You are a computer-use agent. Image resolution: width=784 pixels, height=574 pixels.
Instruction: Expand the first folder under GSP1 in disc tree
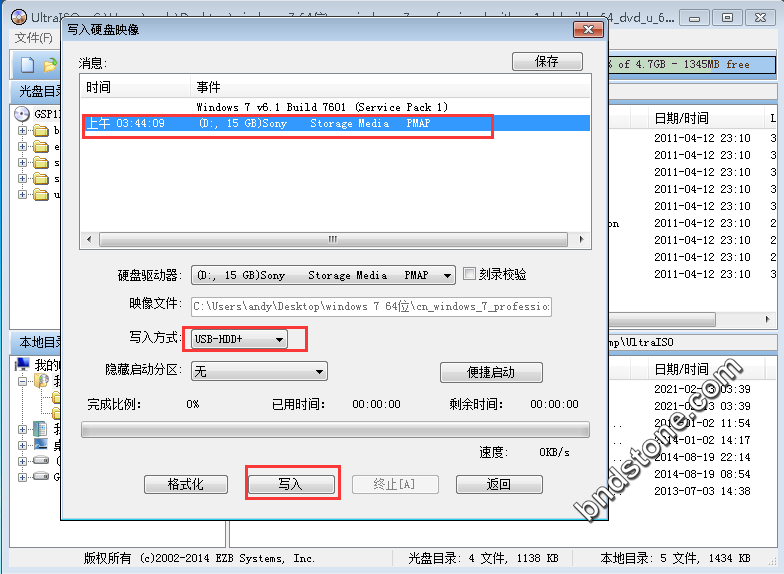tap(22, 130)
